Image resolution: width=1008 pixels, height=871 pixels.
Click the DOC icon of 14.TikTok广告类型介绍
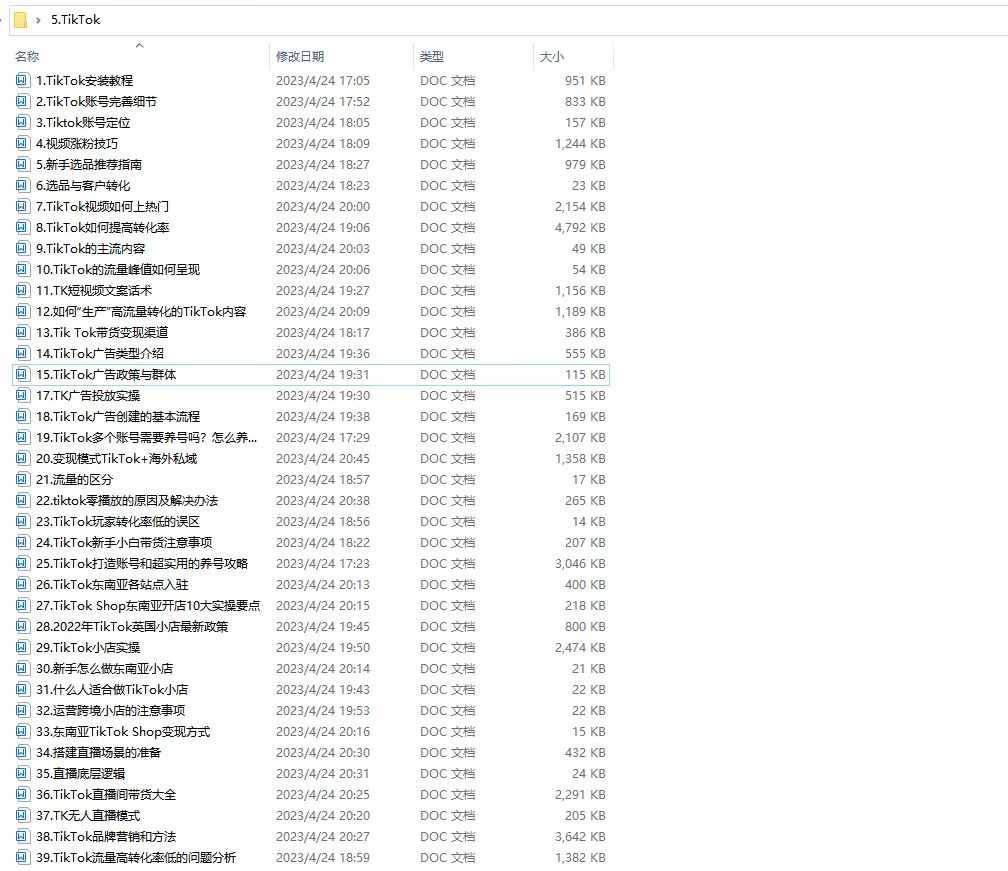coord(22,354)
